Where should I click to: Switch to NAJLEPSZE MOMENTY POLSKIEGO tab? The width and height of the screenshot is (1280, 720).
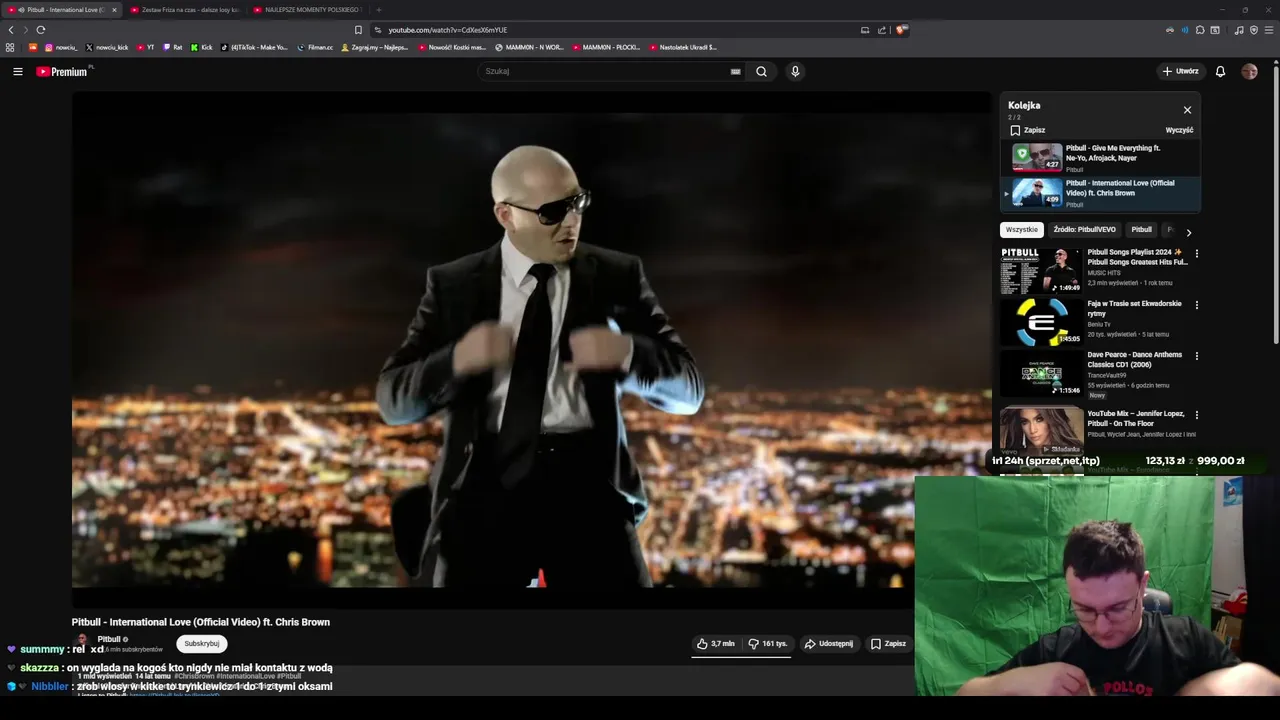(308, 10)
